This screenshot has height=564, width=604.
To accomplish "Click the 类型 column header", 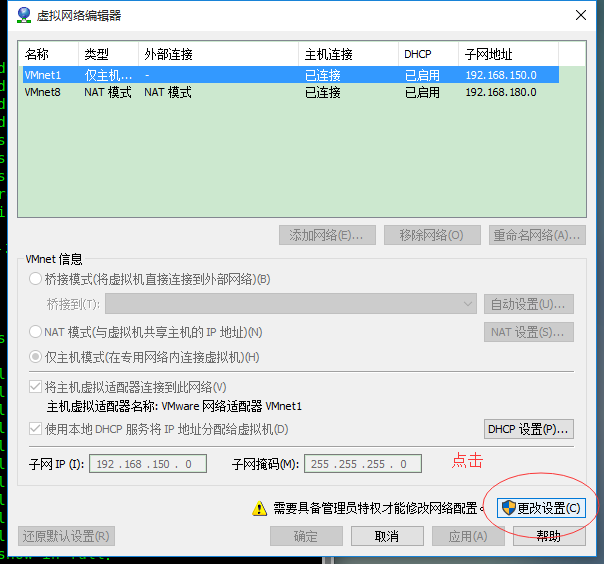I will [x=108, y=54].
